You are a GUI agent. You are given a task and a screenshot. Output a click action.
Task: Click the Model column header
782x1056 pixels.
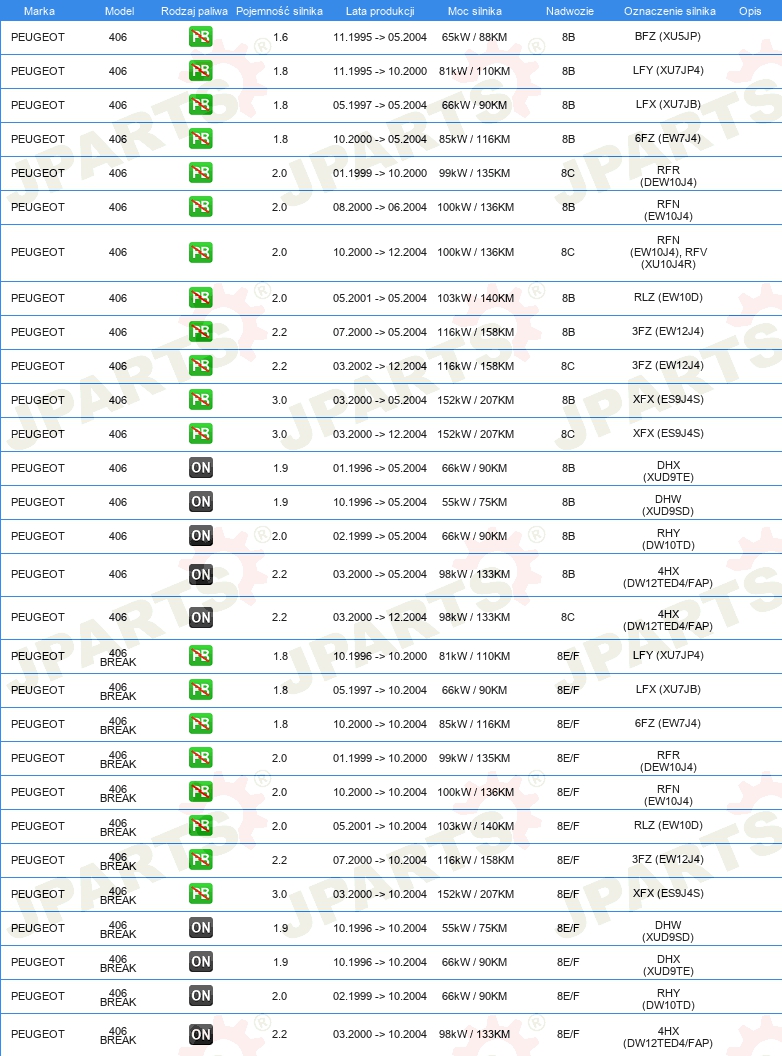pyautogui.click(x=119, y=11)
